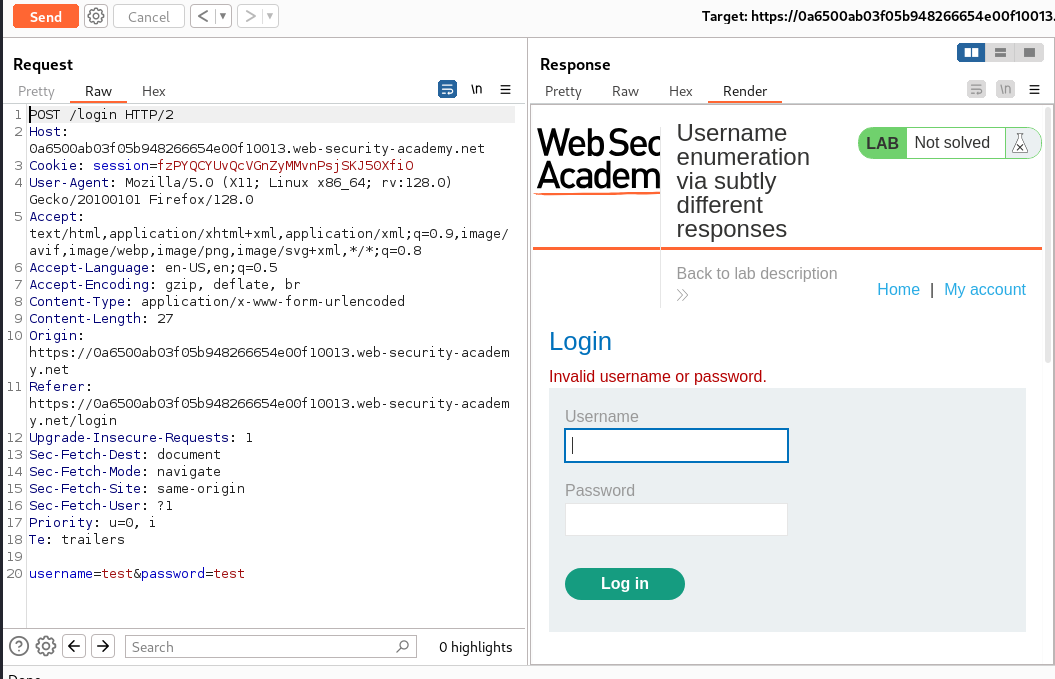Show non-printable \n characters in Request editor
The height and width of the screenshot is (679, 1055).
(477, 89)
